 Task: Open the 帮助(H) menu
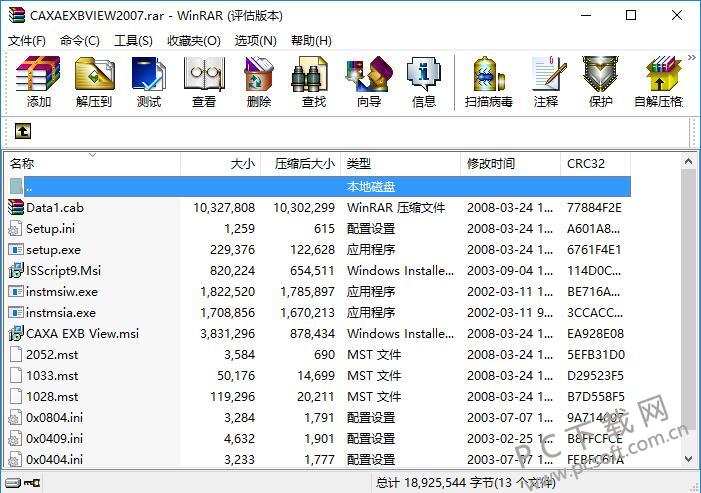[311, 41]
